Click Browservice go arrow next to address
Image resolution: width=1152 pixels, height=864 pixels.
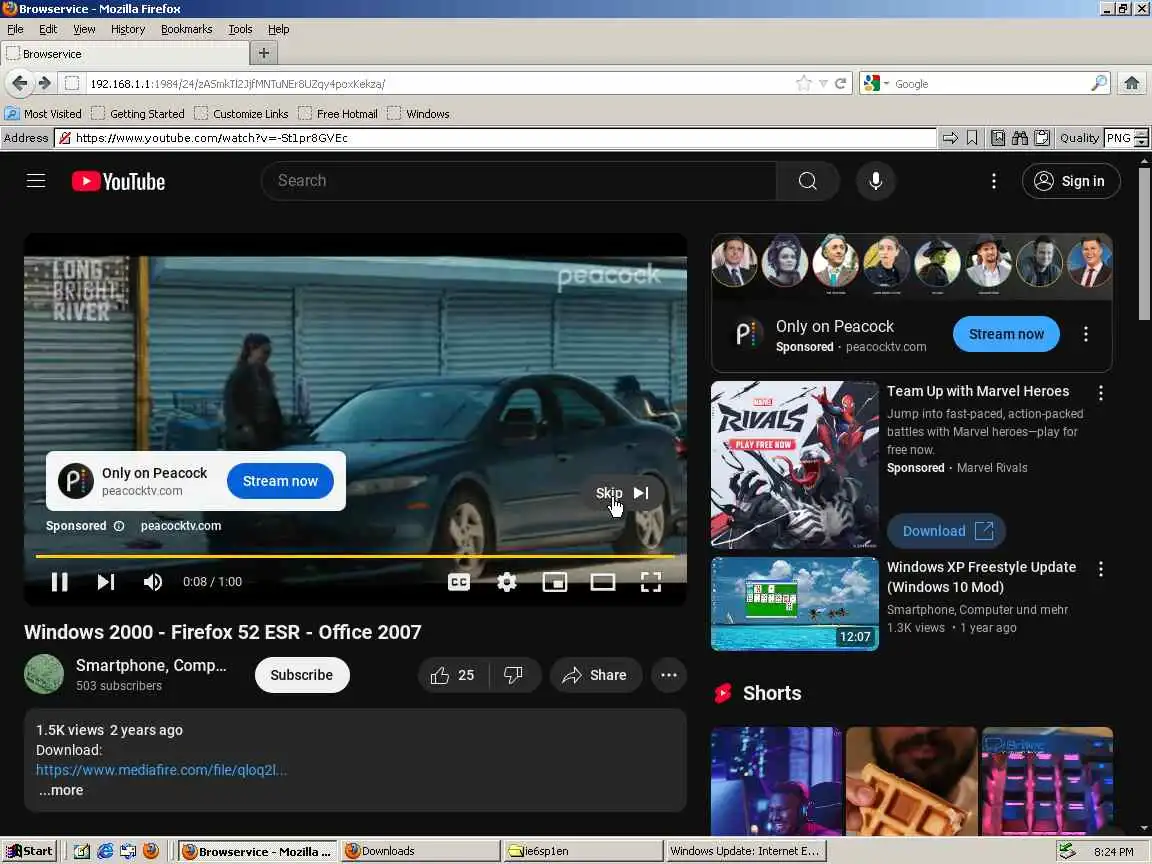(950, 138)
